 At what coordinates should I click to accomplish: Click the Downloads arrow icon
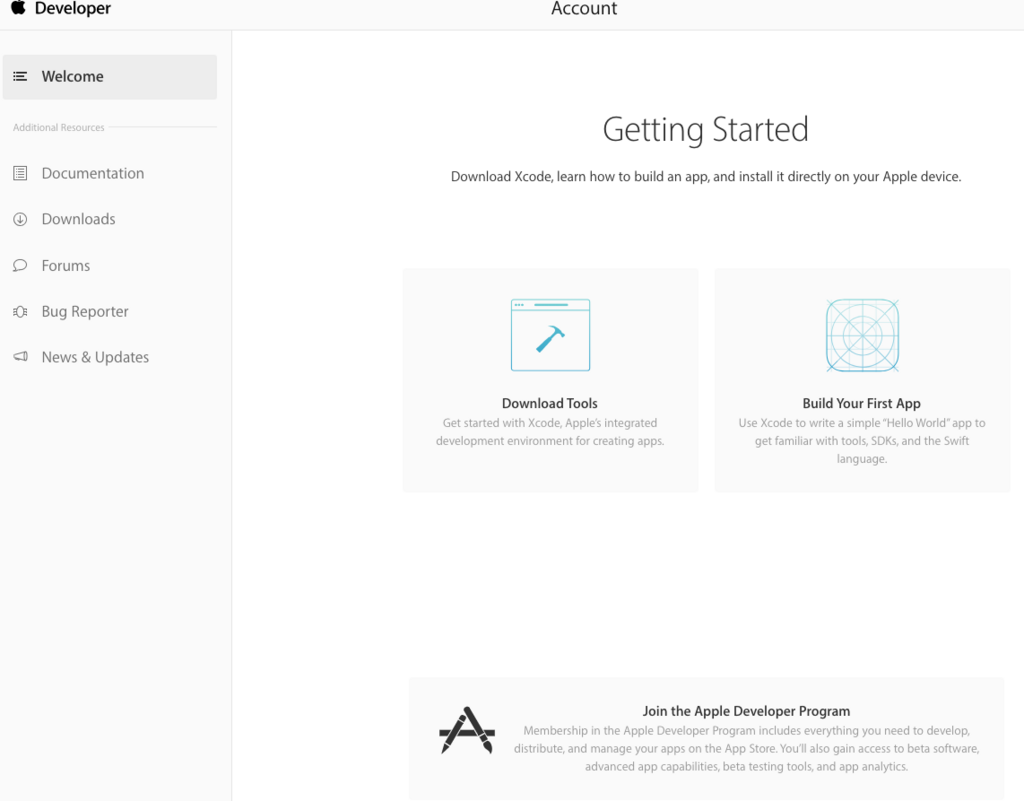(x=20, y=219)
